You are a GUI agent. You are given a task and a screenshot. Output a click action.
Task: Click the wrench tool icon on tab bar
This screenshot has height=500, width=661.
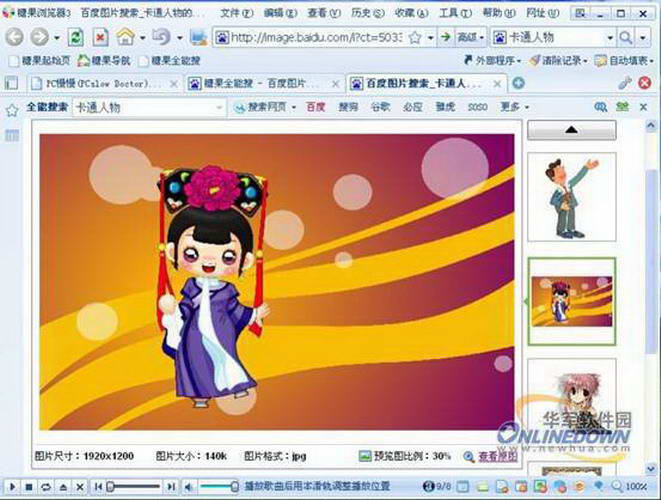[624, 83]
